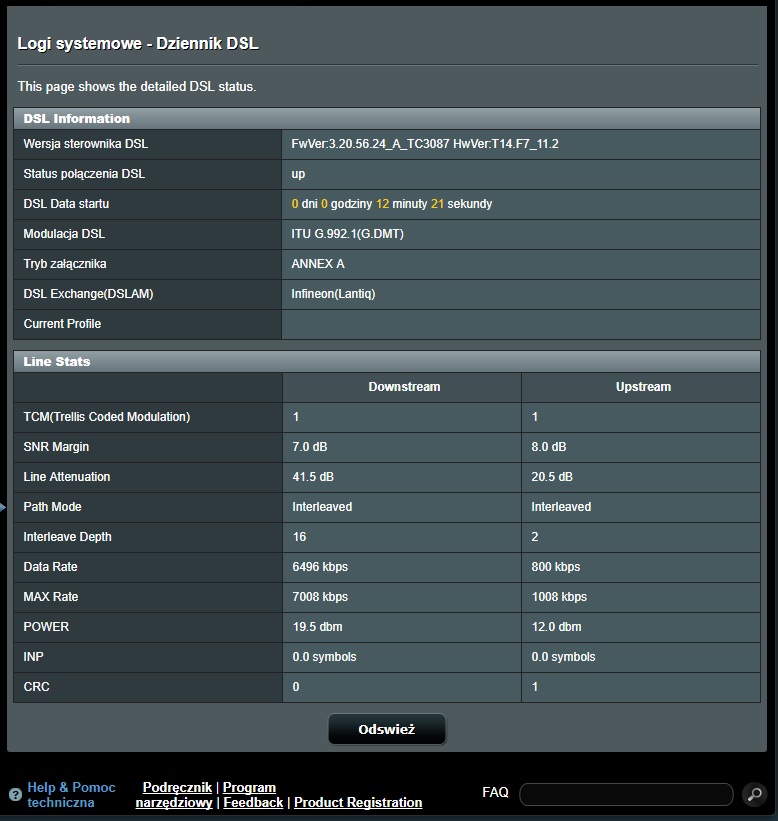Click the DSL driver version value

[x=424, y=144]
